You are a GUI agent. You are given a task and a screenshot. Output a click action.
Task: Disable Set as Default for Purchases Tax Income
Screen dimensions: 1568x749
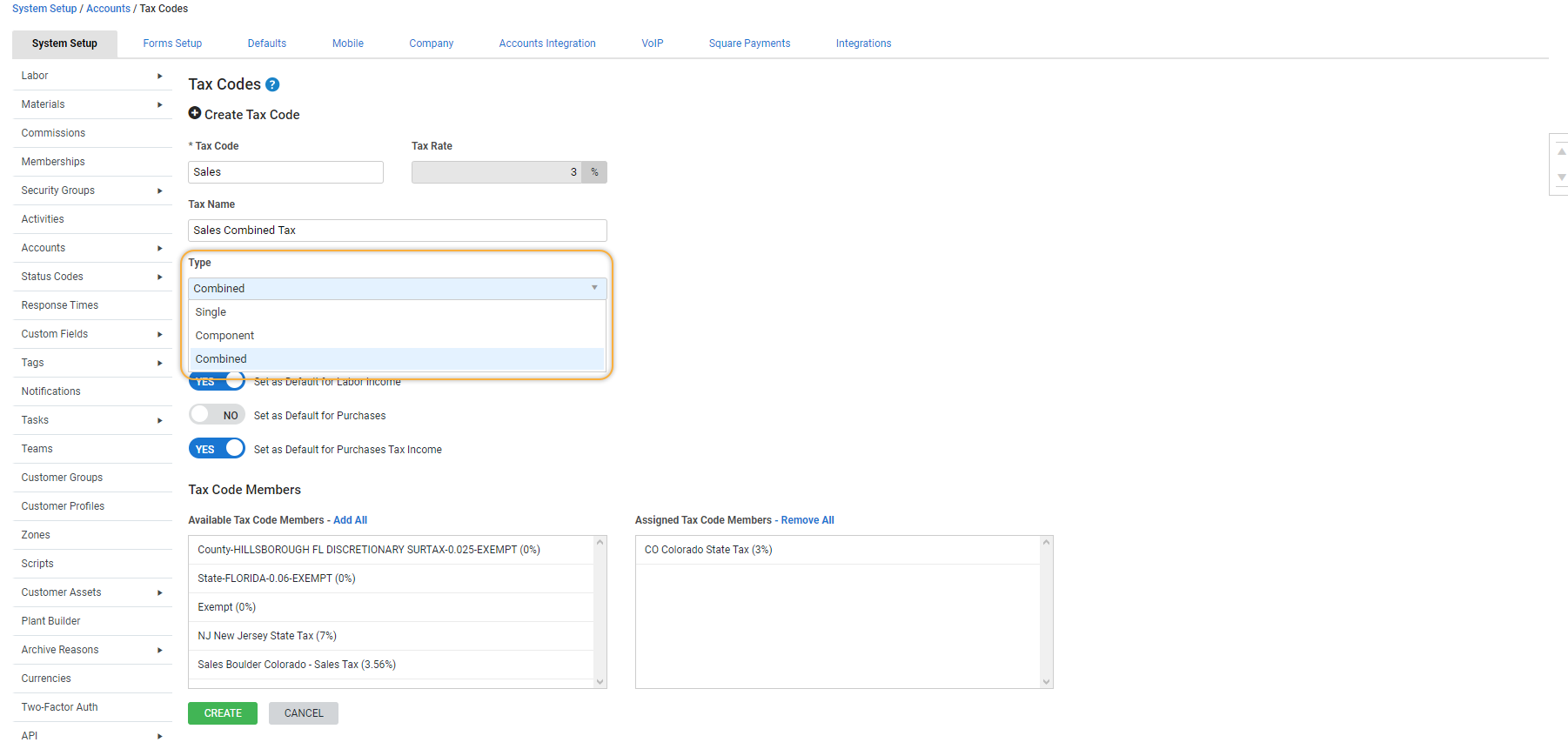[x=217, y=449]
